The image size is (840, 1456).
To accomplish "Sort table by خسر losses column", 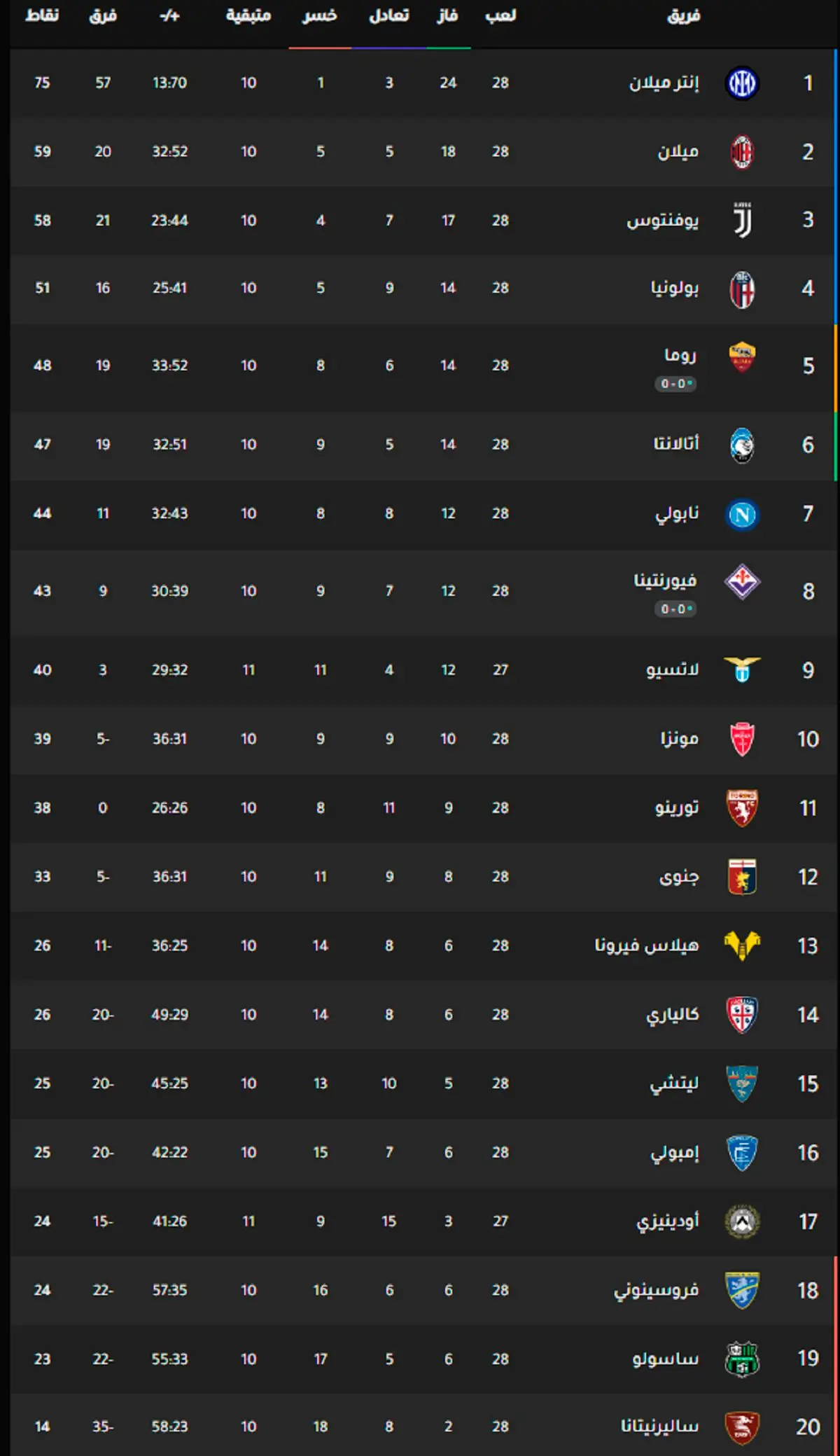I will 320,15.
